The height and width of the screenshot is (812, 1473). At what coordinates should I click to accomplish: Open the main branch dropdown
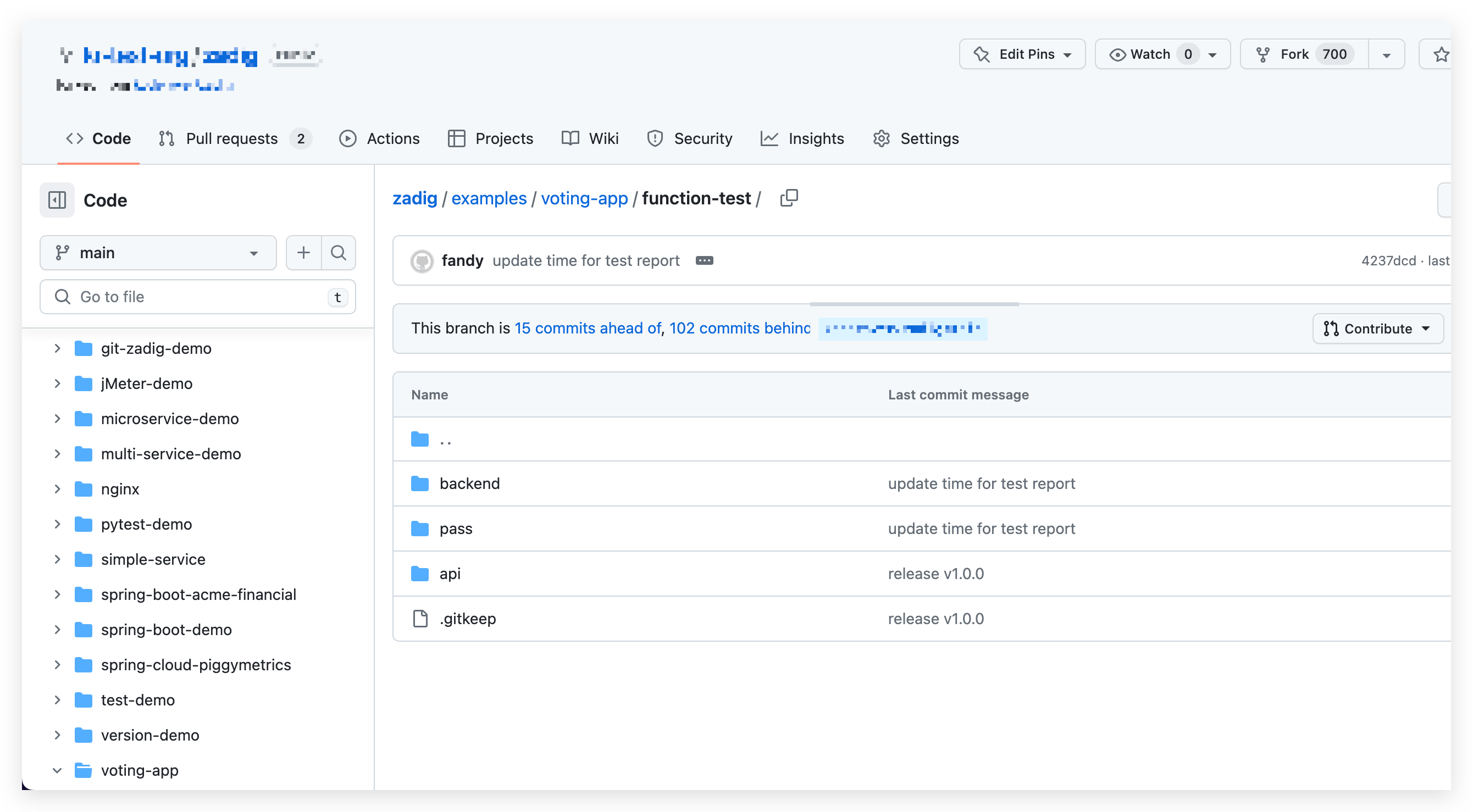[158, 253]
